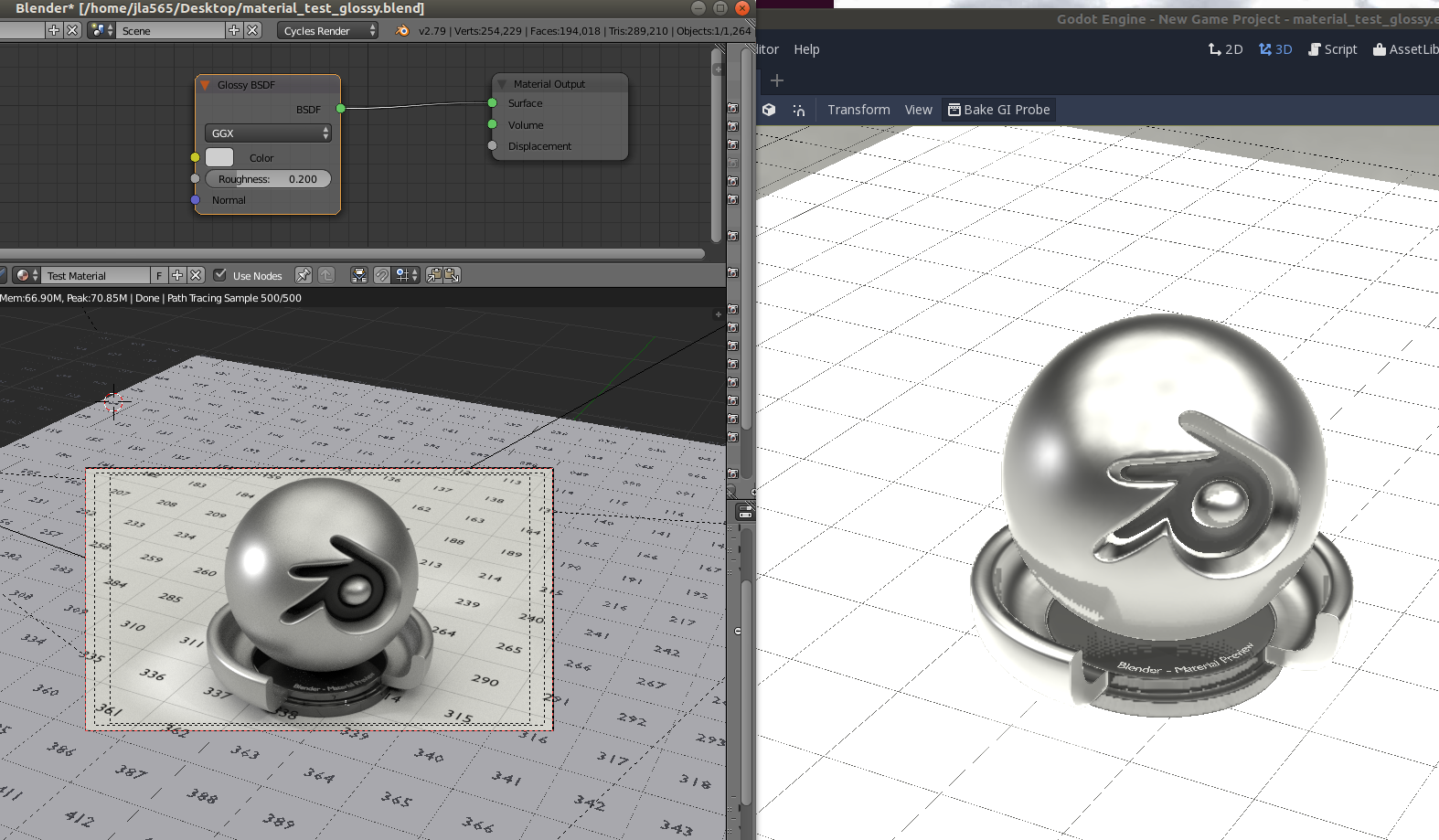Toggle the bottom-most outliner camera icon
The height and width of the screenshot is (840, 1439).
732,473
